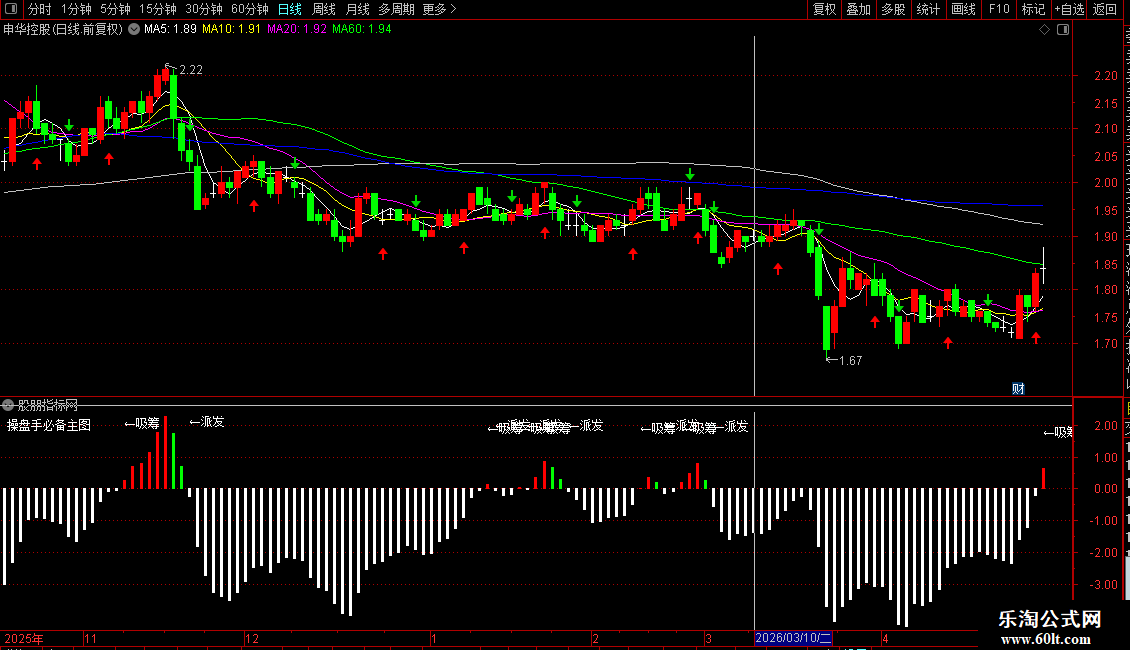
Task: Click the sub-chart indicator settings icon
Action: tap(8, 405)
